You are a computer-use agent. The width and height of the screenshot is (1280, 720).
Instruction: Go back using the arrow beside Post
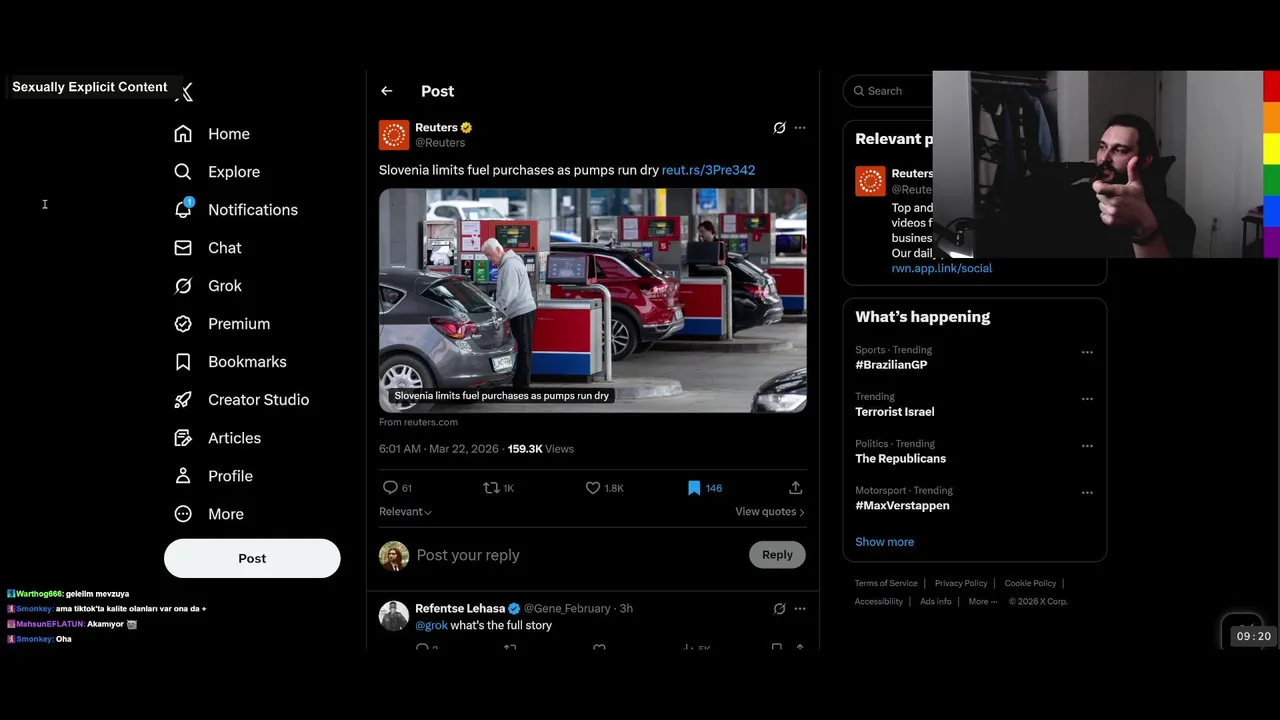(x=387, y=91)
